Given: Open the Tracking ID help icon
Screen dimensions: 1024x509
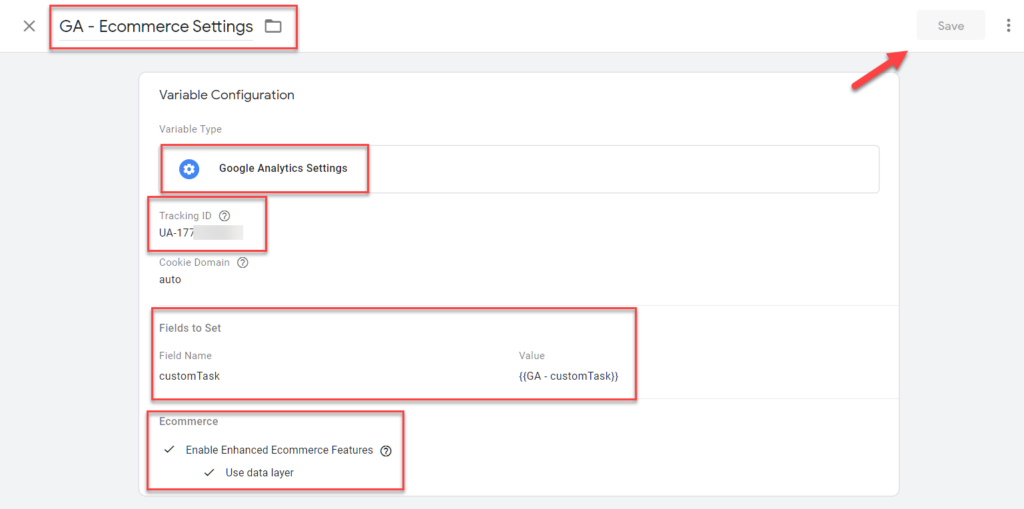Looking at the screenshot, I should (x=225, y=216).
